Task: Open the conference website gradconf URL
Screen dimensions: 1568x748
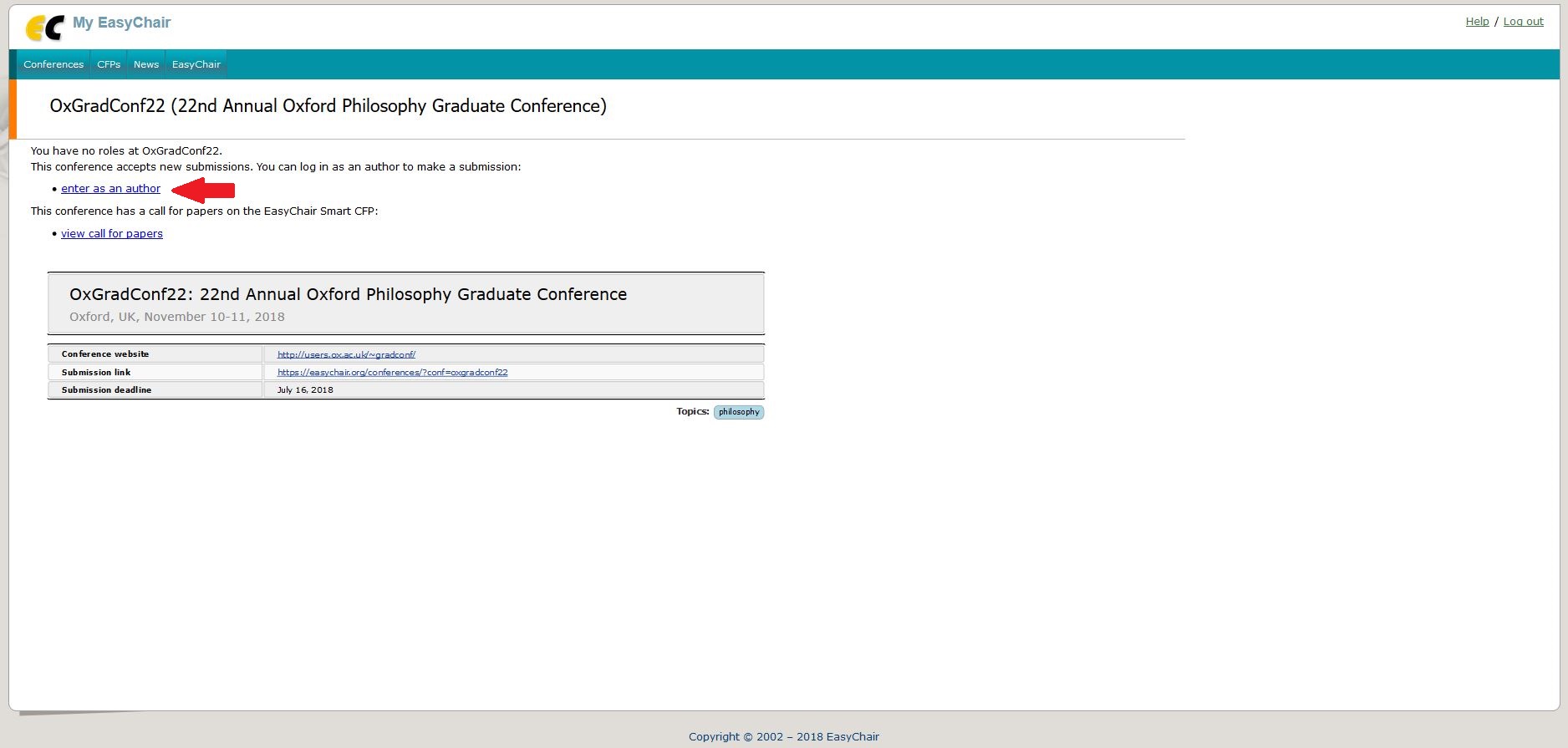Action: pos(346,354)
